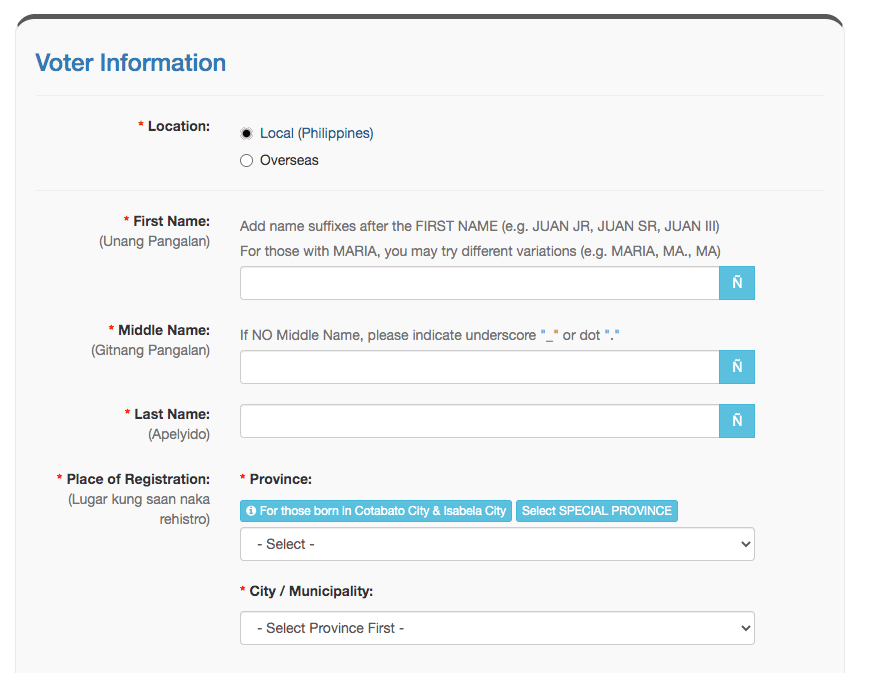
Task: Choose the Overseas location radio button
Action: coord(247,160)
